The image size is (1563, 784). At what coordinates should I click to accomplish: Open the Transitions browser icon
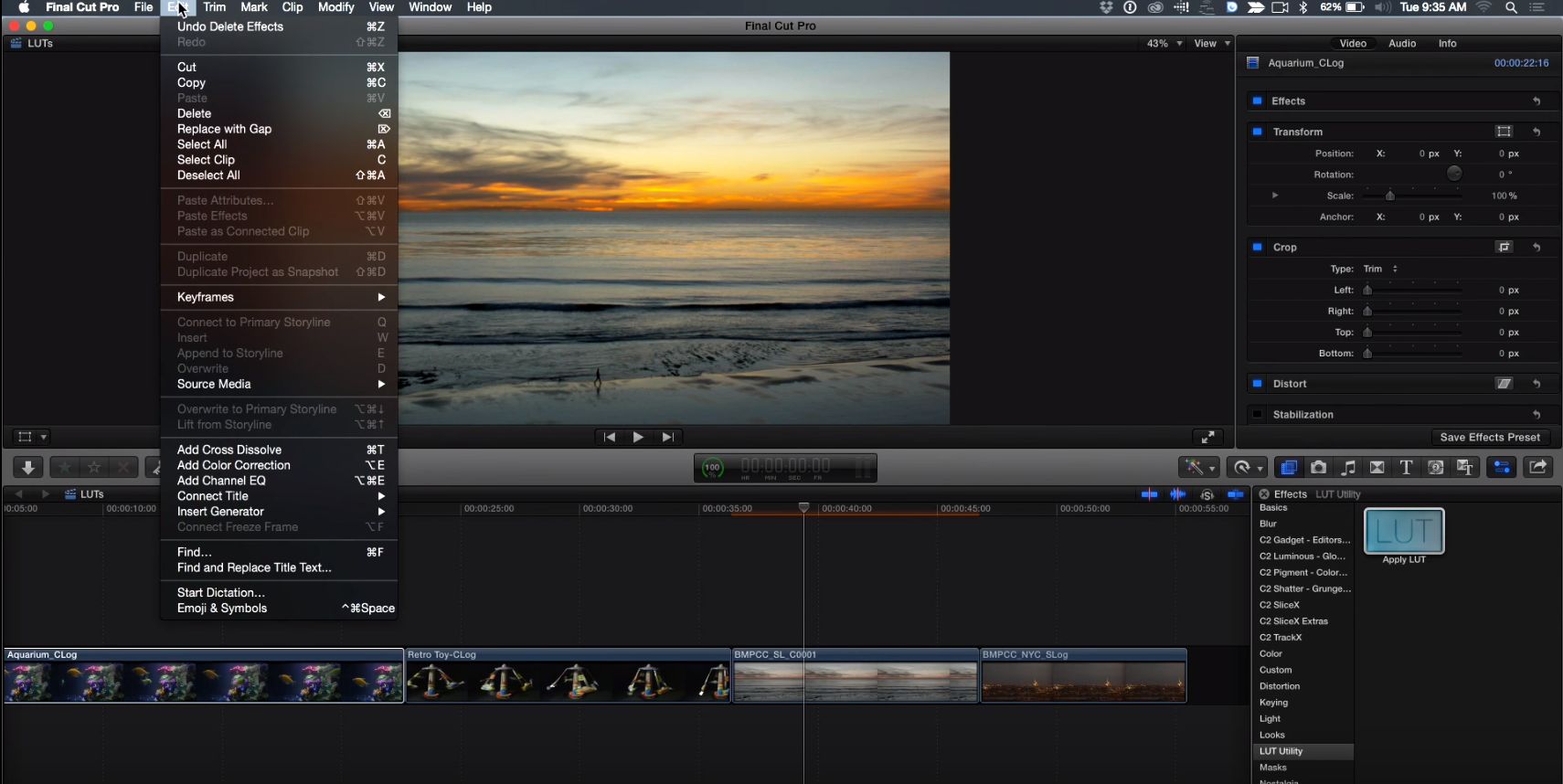pyautogui.click(x=1377, y=467)
